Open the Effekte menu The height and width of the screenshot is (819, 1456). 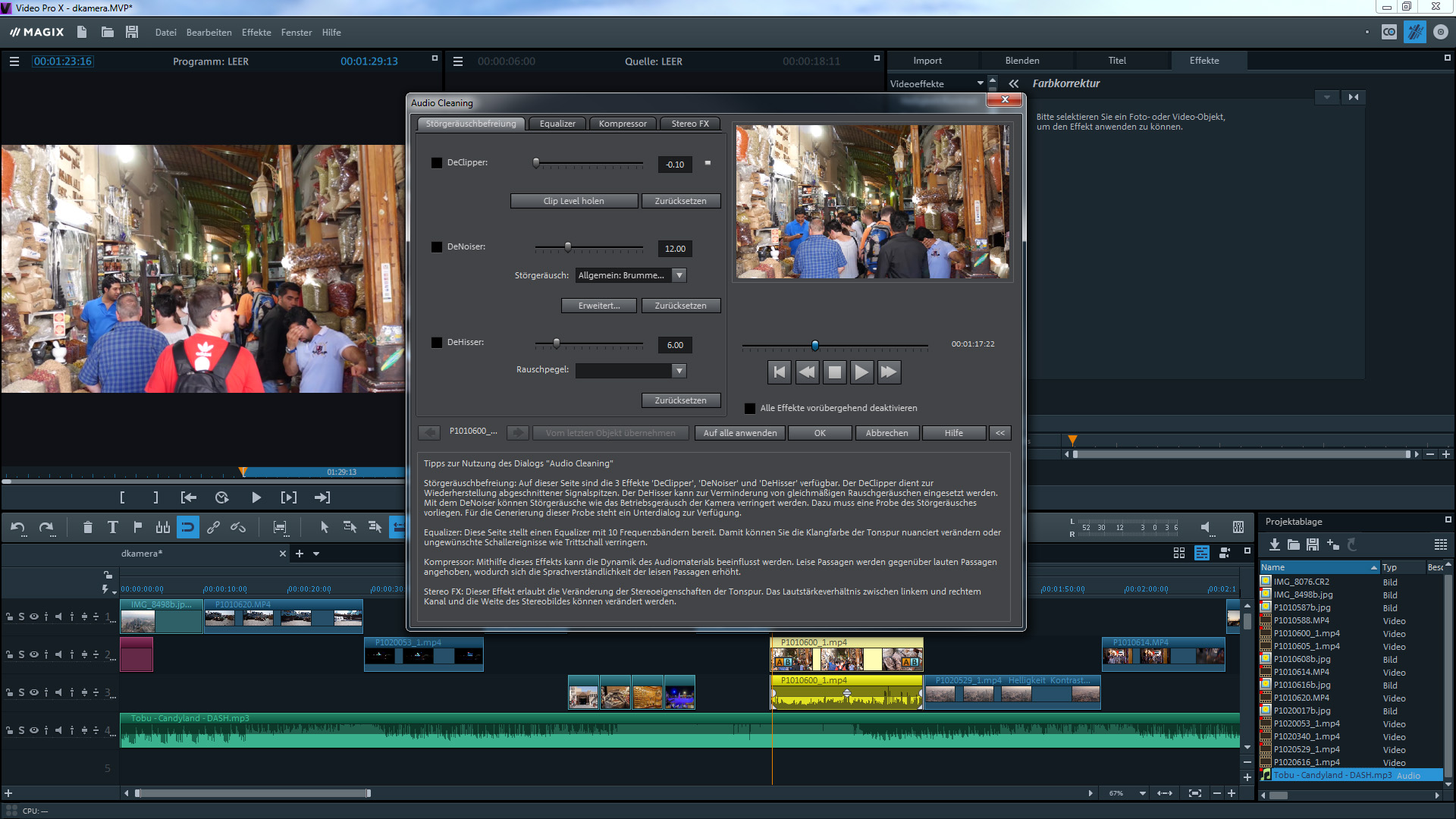click(x=256, y=33)
